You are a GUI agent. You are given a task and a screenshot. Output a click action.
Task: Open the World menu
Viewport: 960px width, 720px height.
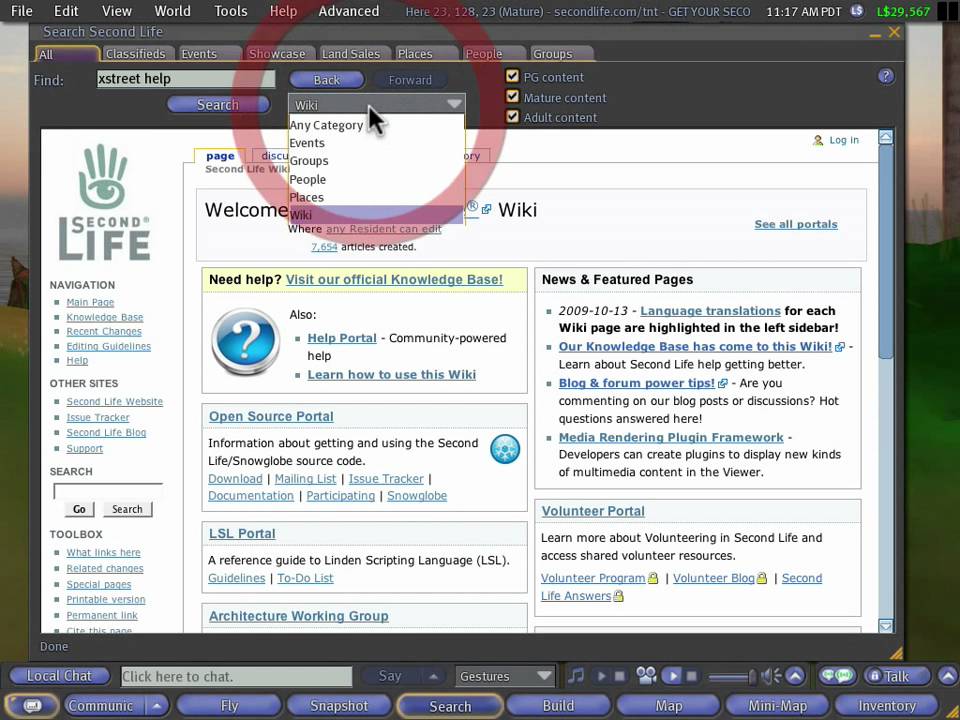point(172,11)
